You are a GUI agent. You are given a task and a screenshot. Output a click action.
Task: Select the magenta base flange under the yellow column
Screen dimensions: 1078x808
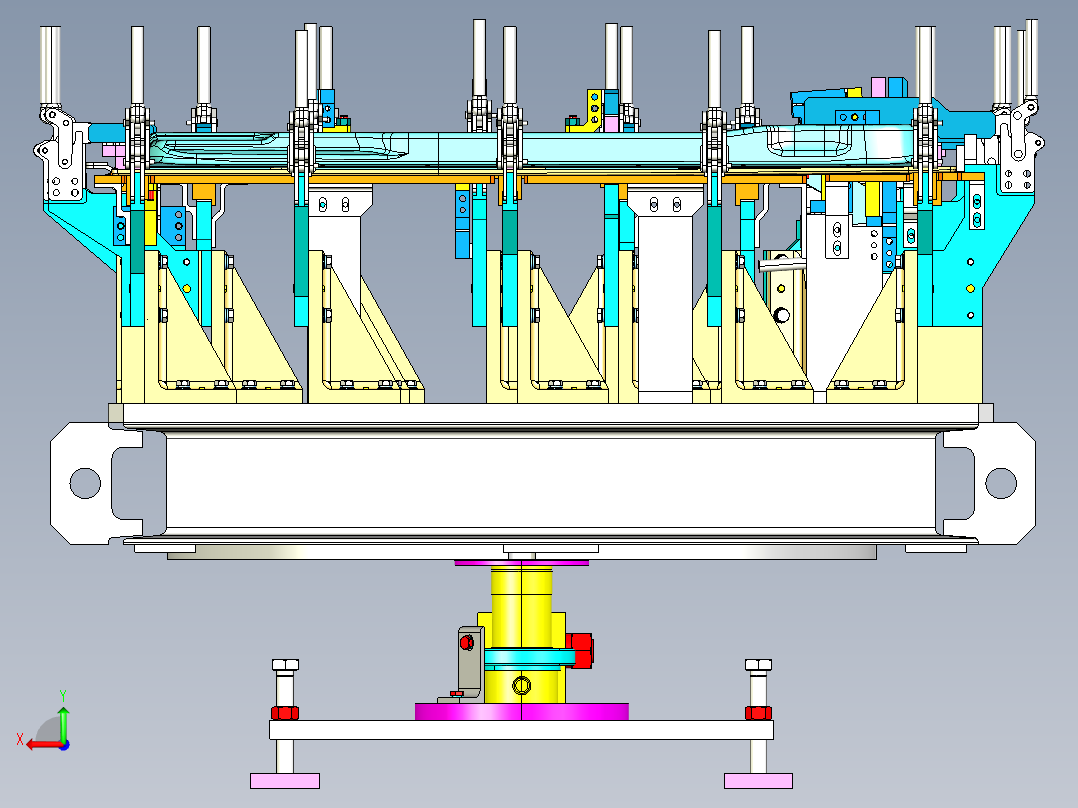pyautogui.click(x=521, y=712)
